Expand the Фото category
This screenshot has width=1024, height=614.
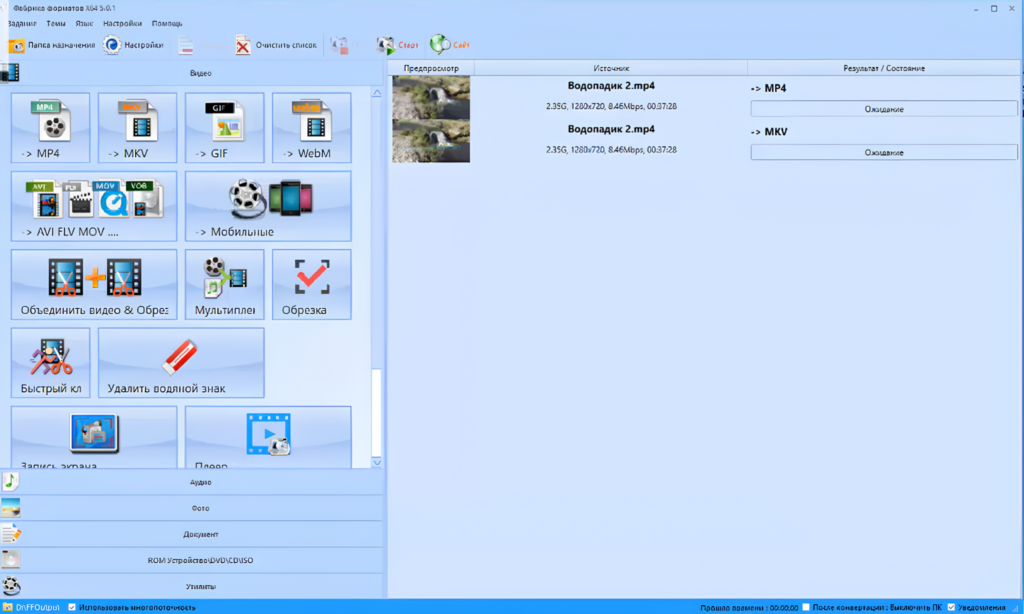pos(191,508)
